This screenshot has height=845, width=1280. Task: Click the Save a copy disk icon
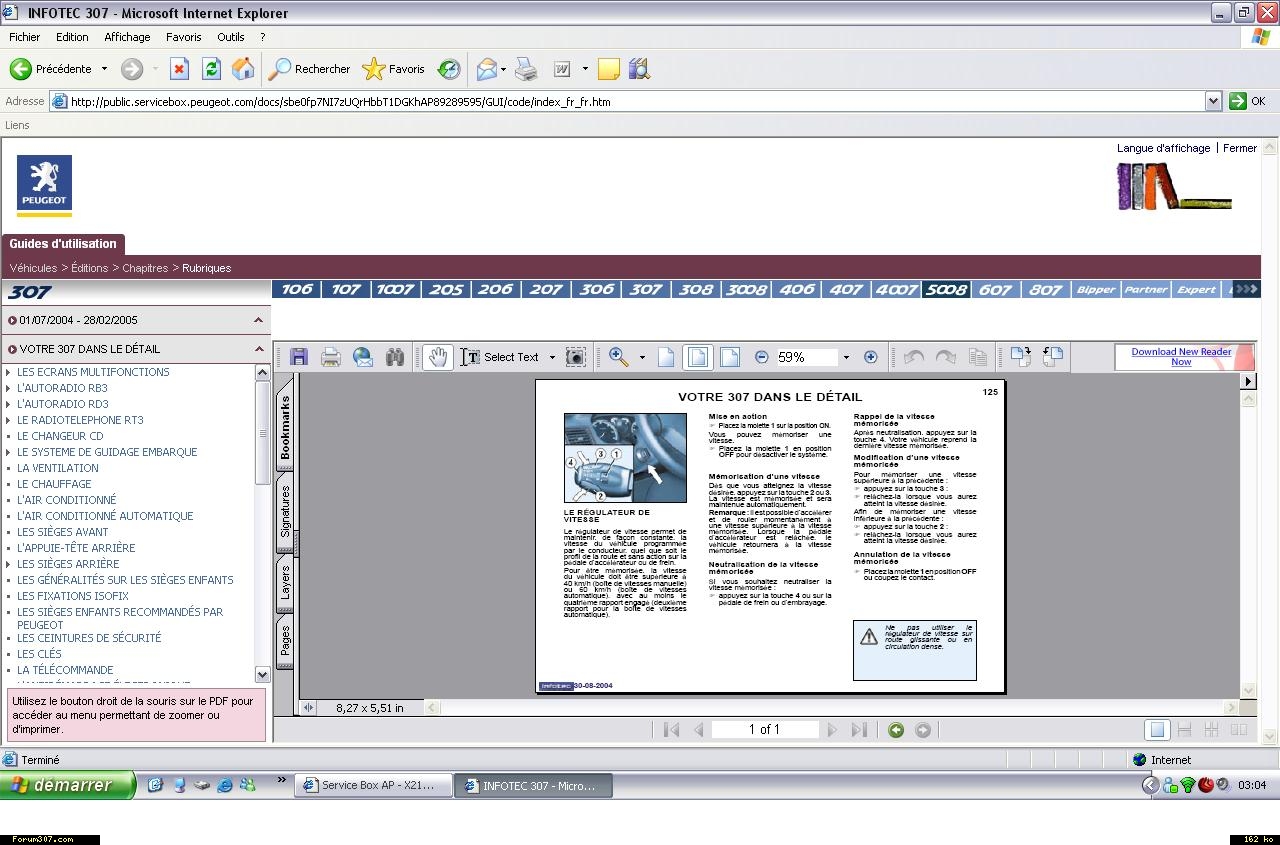pos(298,357)
